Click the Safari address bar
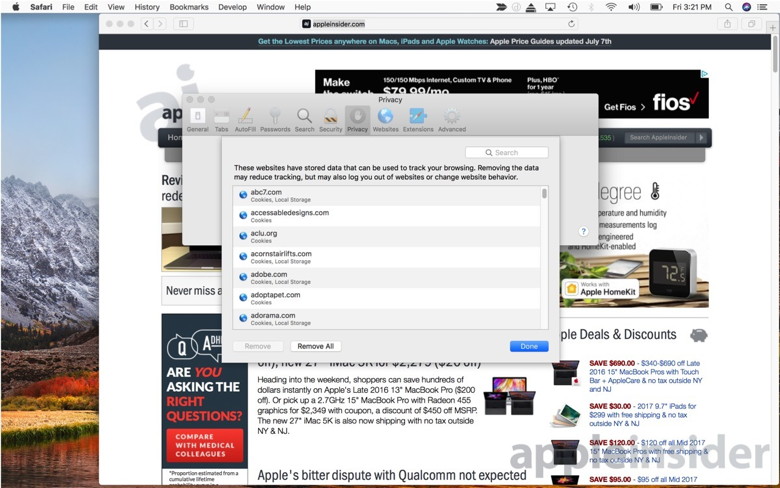 (x=440, y=23)
